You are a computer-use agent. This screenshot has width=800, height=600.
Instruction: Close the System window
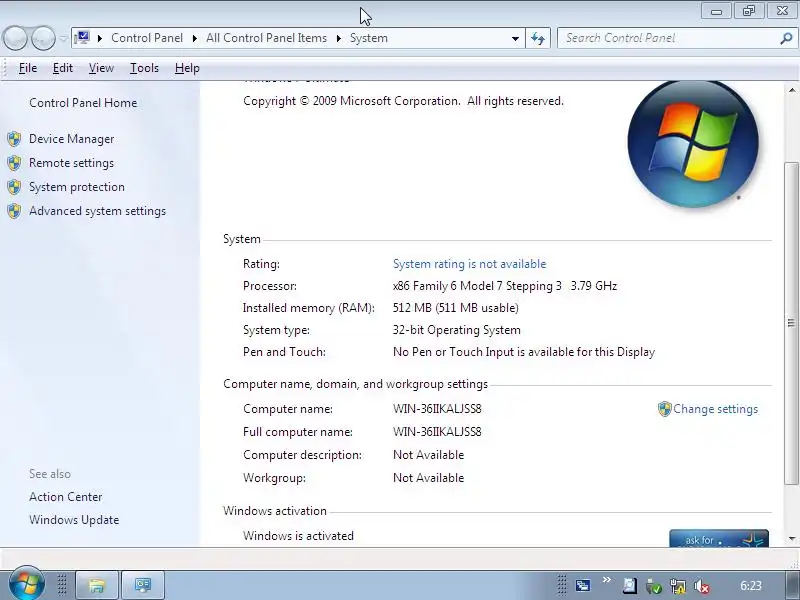click(782, 11)
